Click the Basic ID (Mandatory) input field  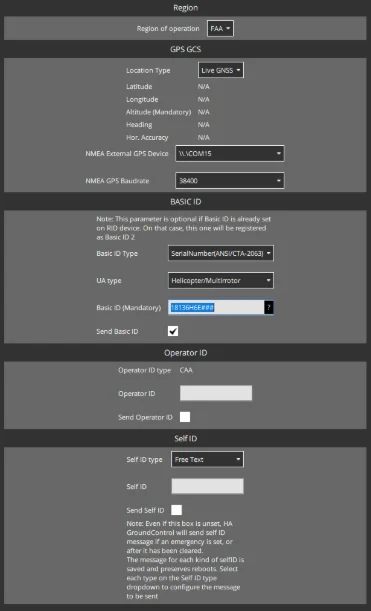click(x=216, y=308)
